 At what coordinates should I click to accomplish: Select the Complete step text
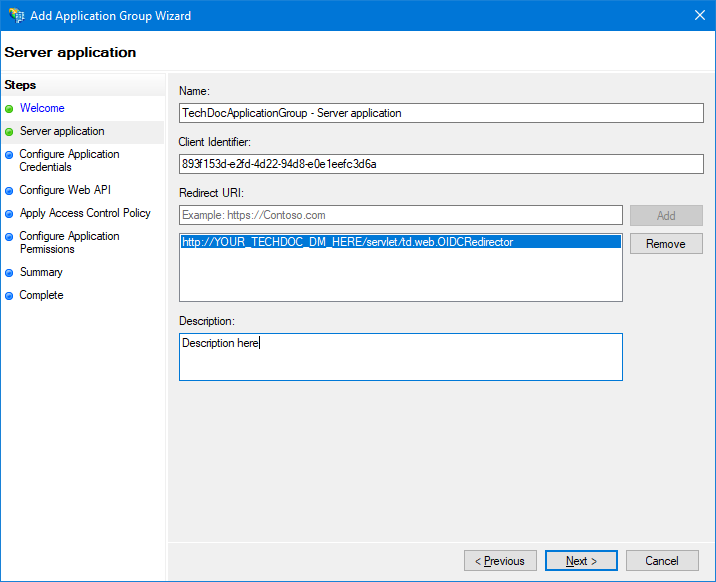click(41, 295)
